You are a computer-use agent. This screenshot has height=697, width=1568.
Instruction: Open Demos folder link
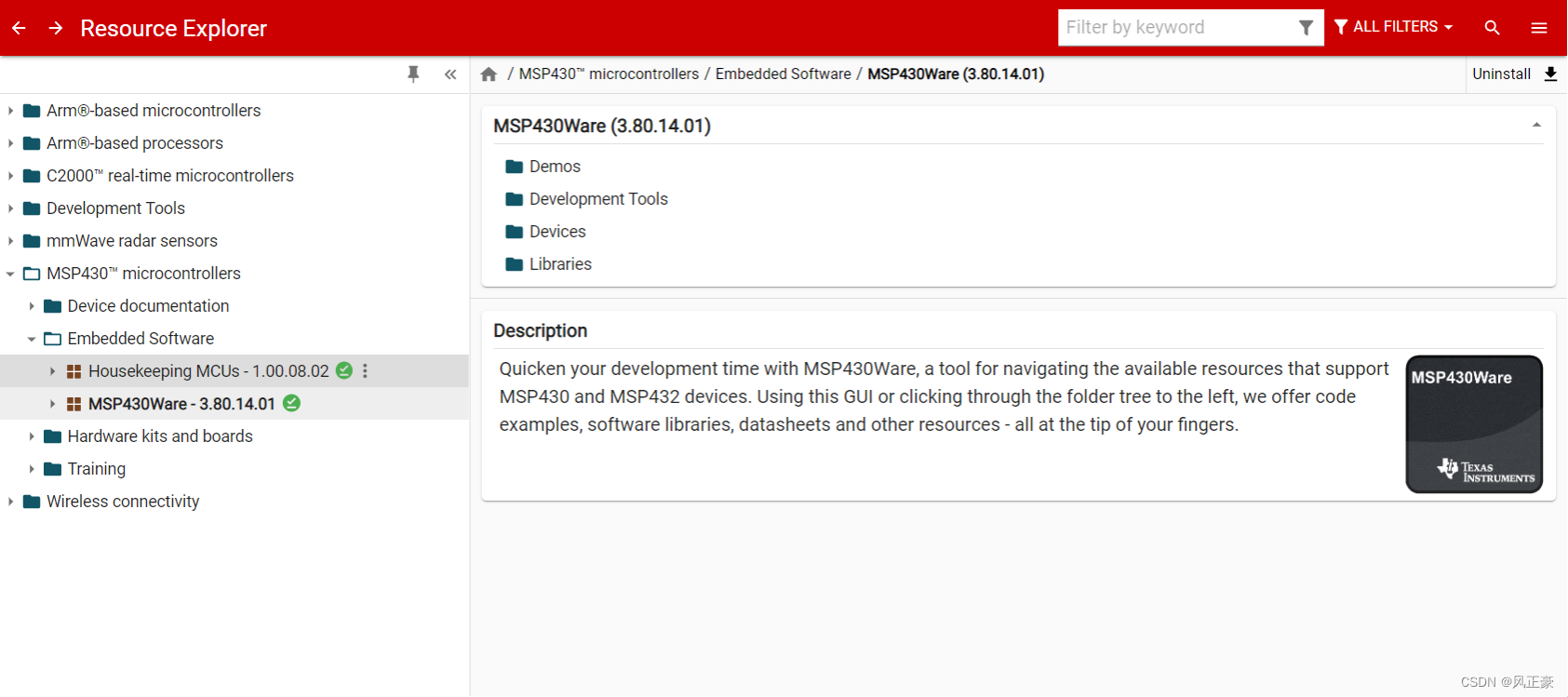pos(555,167)
